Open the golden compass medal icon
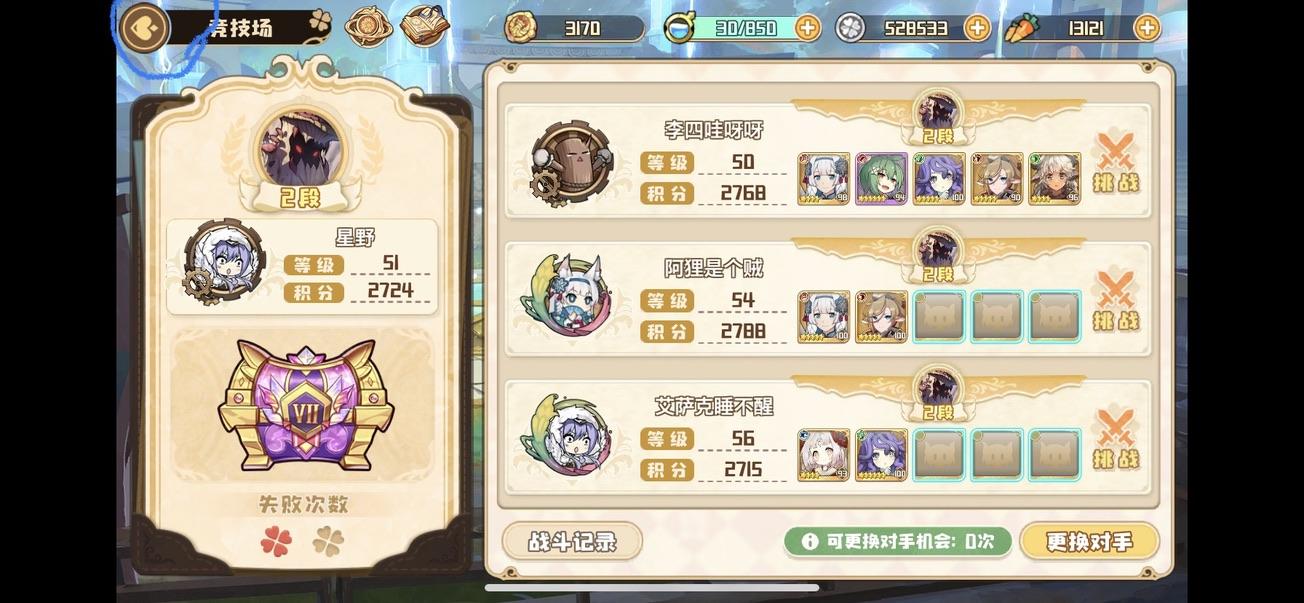Viewport: 1304px width, 603px height. (369, 27)
